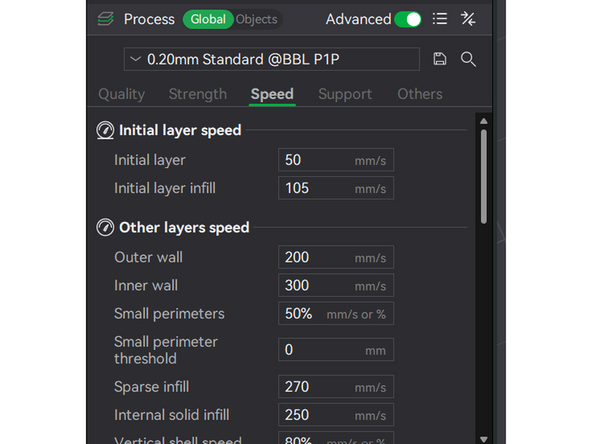The width and height of the screenshot is (592, 444).
Task: Click the Inner wall label
Action: pyautogui.click(x=146, y=285)
